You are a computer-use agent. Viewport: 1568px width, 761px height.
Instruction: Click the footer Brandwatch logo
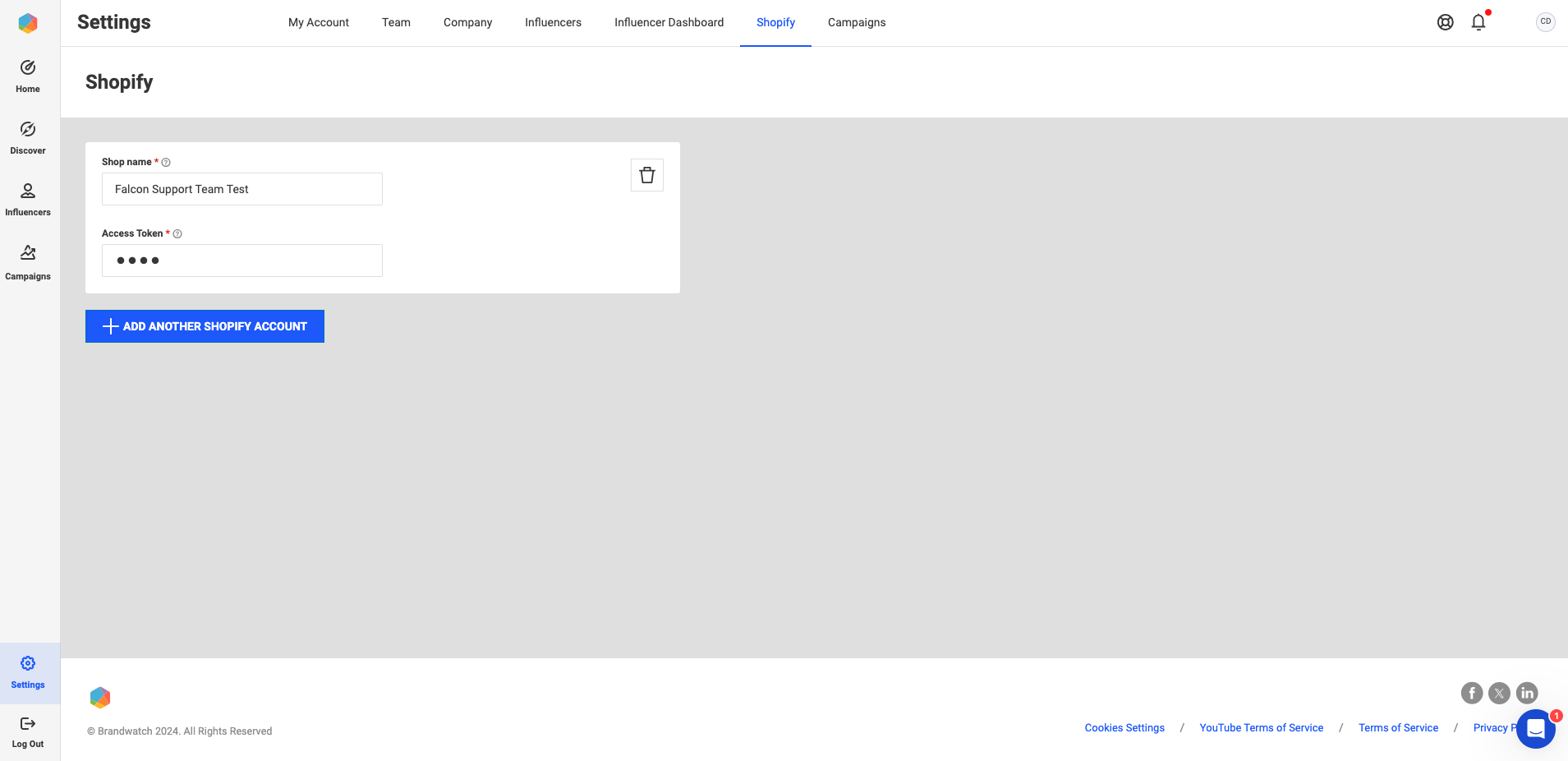100,698
